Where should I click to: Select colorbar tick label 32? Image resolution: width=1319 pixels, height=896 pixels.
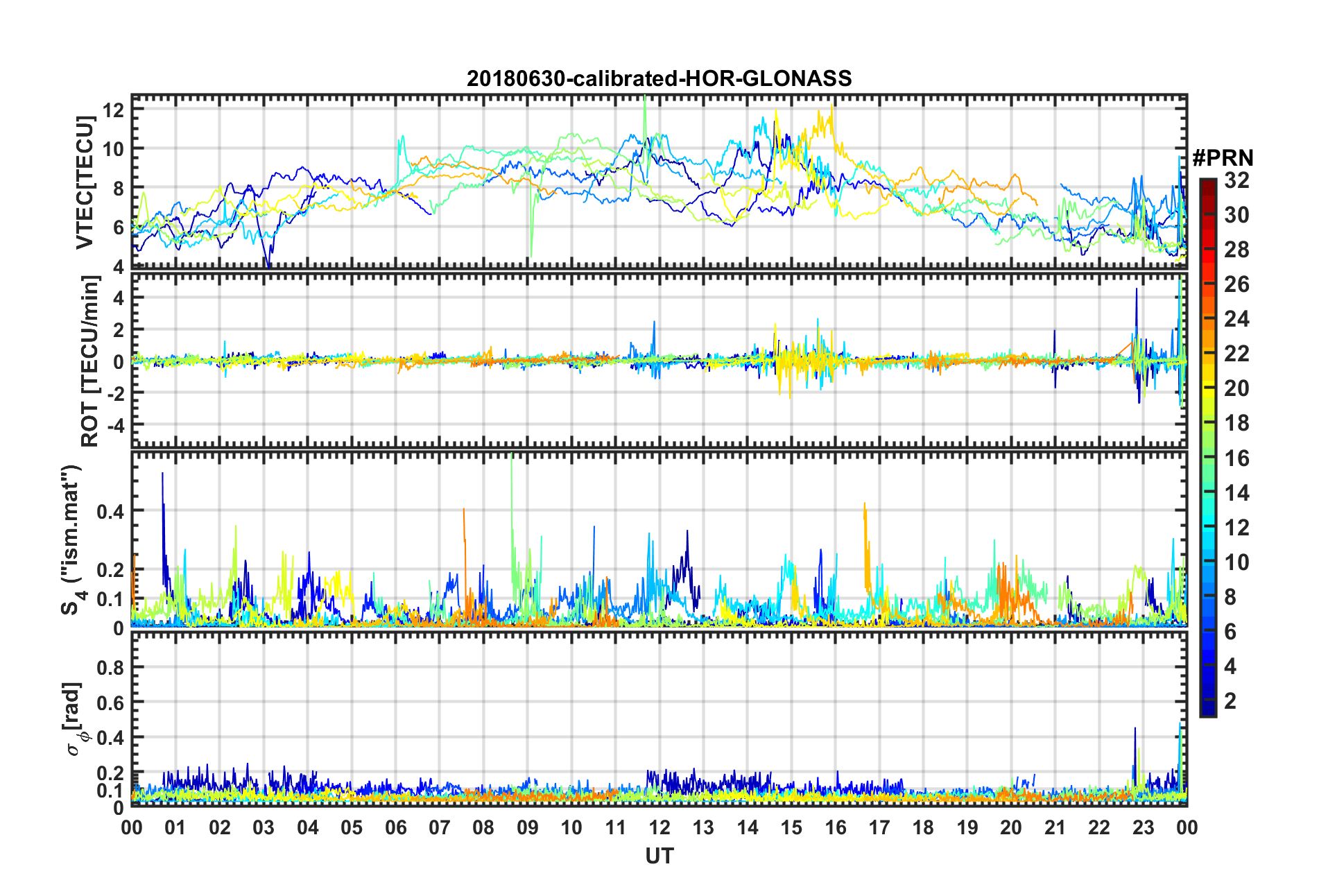coord(1236,180)
